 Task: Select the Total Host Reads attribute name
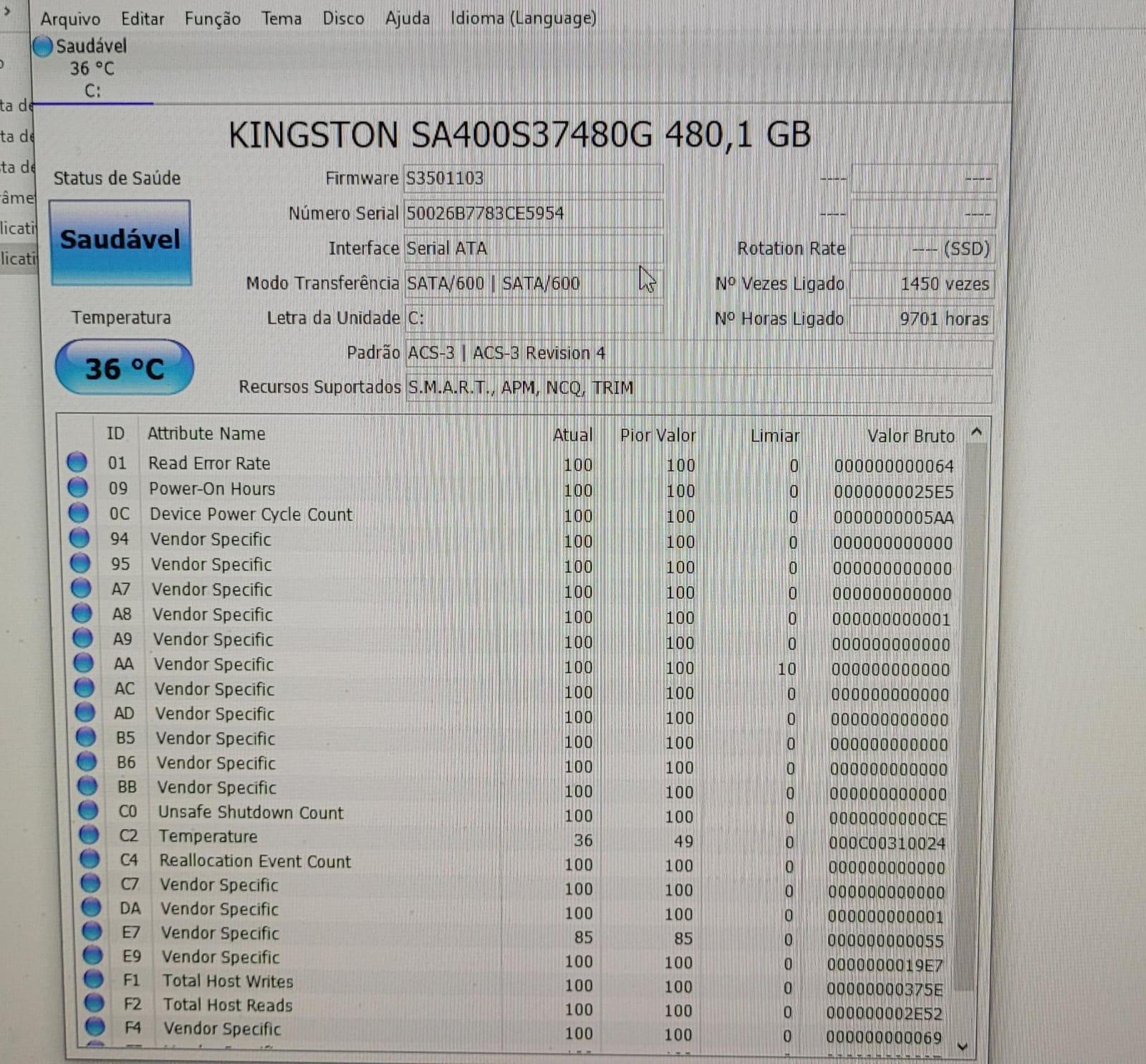tap(228, 1005)
